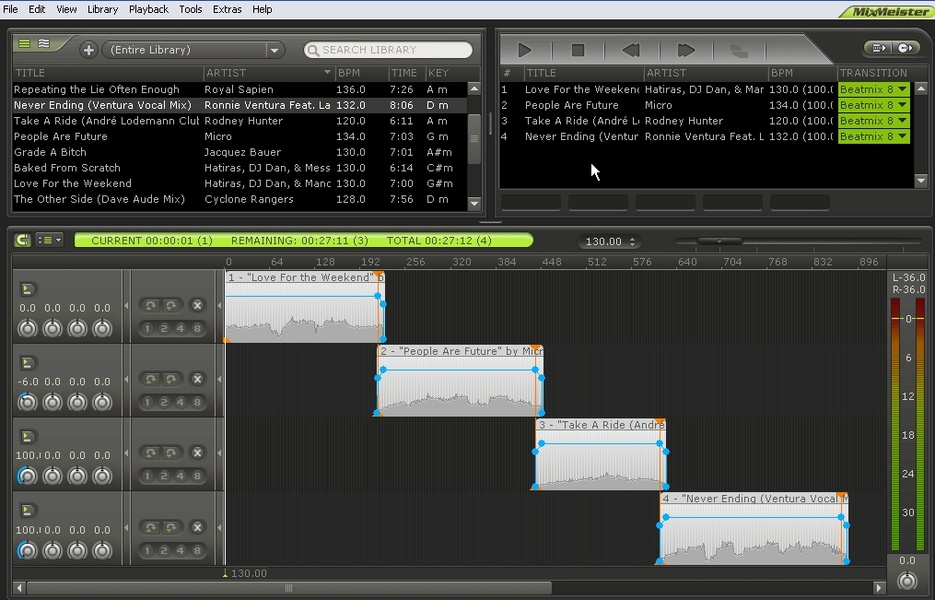935x600 pixels.
Task: Skip to previous track with rewind icon
Action: click(x=630, y=50)
